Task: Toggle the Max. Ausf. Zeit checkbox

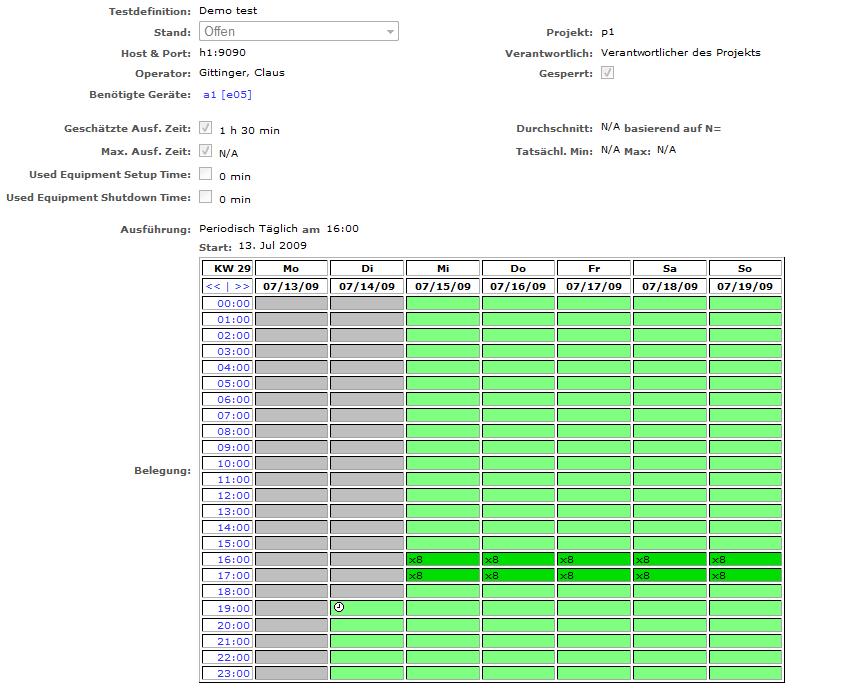Action: point(206,152)
